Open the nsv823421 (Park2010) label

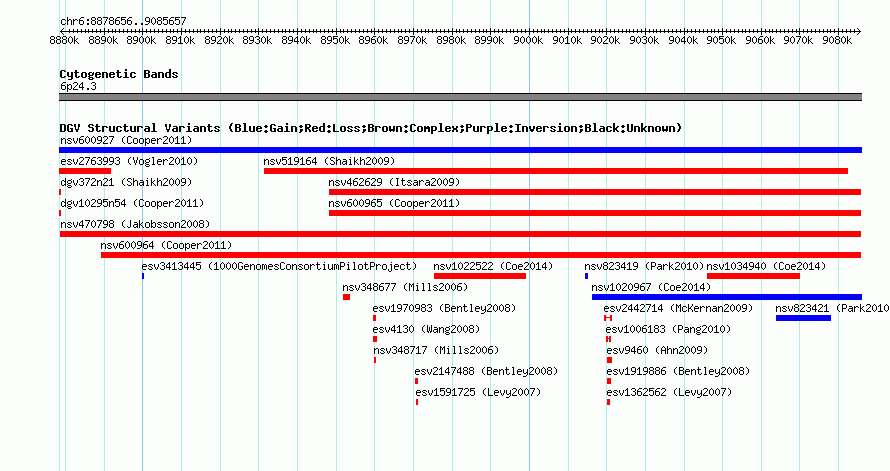pos(832,308)
